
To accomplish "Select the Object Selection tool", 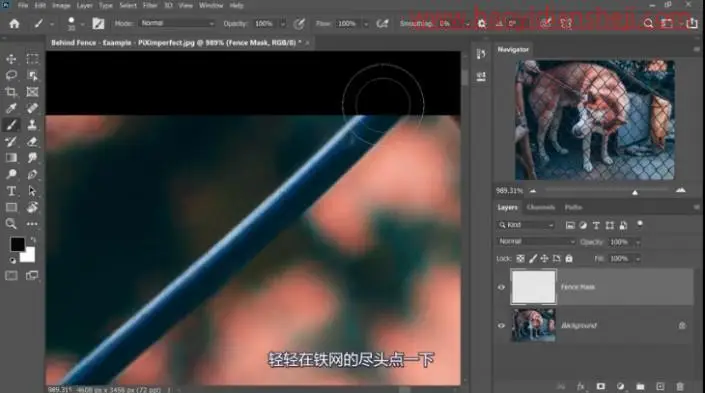I will pos(32,75).
